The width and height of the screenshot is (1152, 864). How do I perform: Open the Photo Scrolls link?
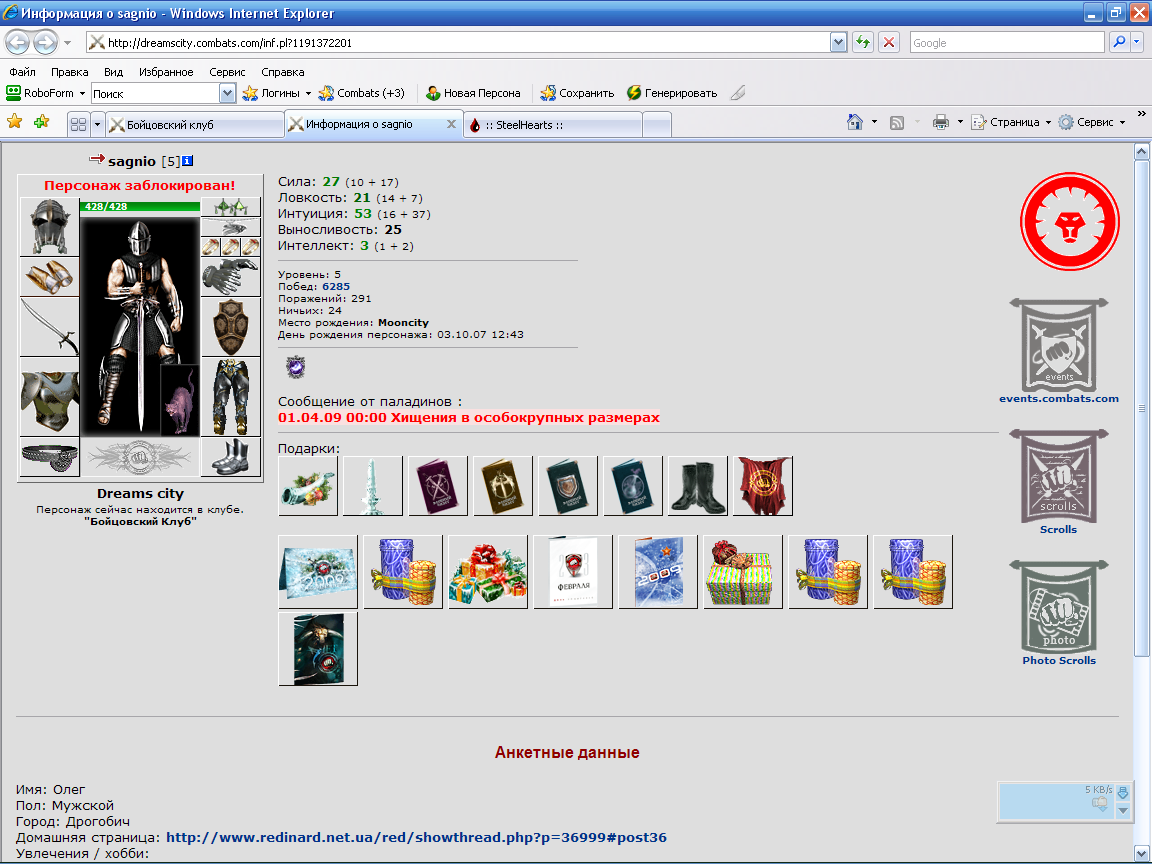[1059, 660]
